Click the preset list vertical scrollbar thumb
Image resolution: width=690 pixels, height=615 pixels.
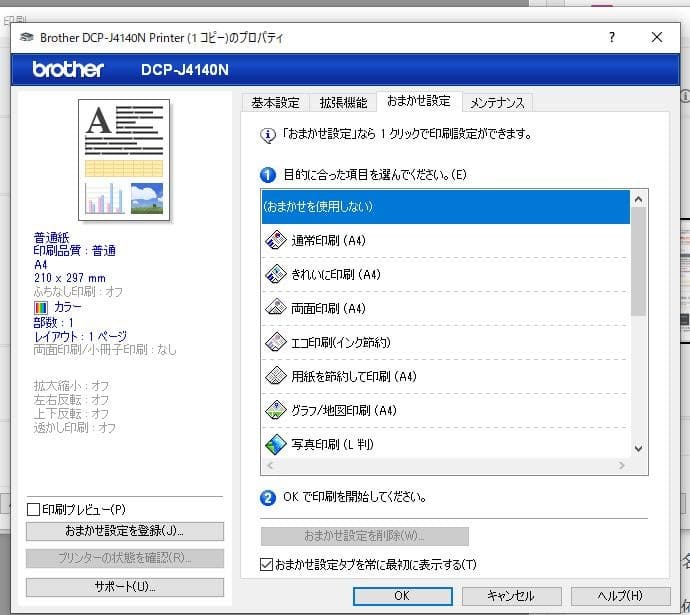(639, 261)
